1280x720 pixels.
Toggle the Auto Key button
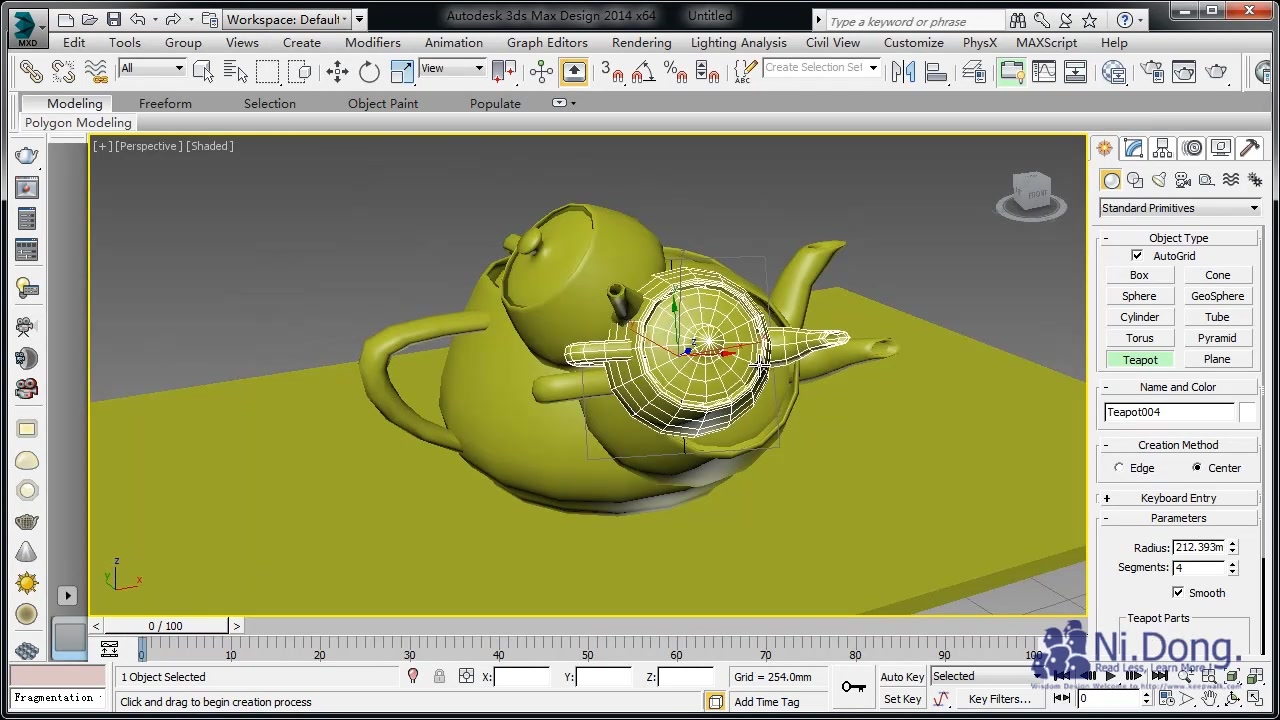902,677
